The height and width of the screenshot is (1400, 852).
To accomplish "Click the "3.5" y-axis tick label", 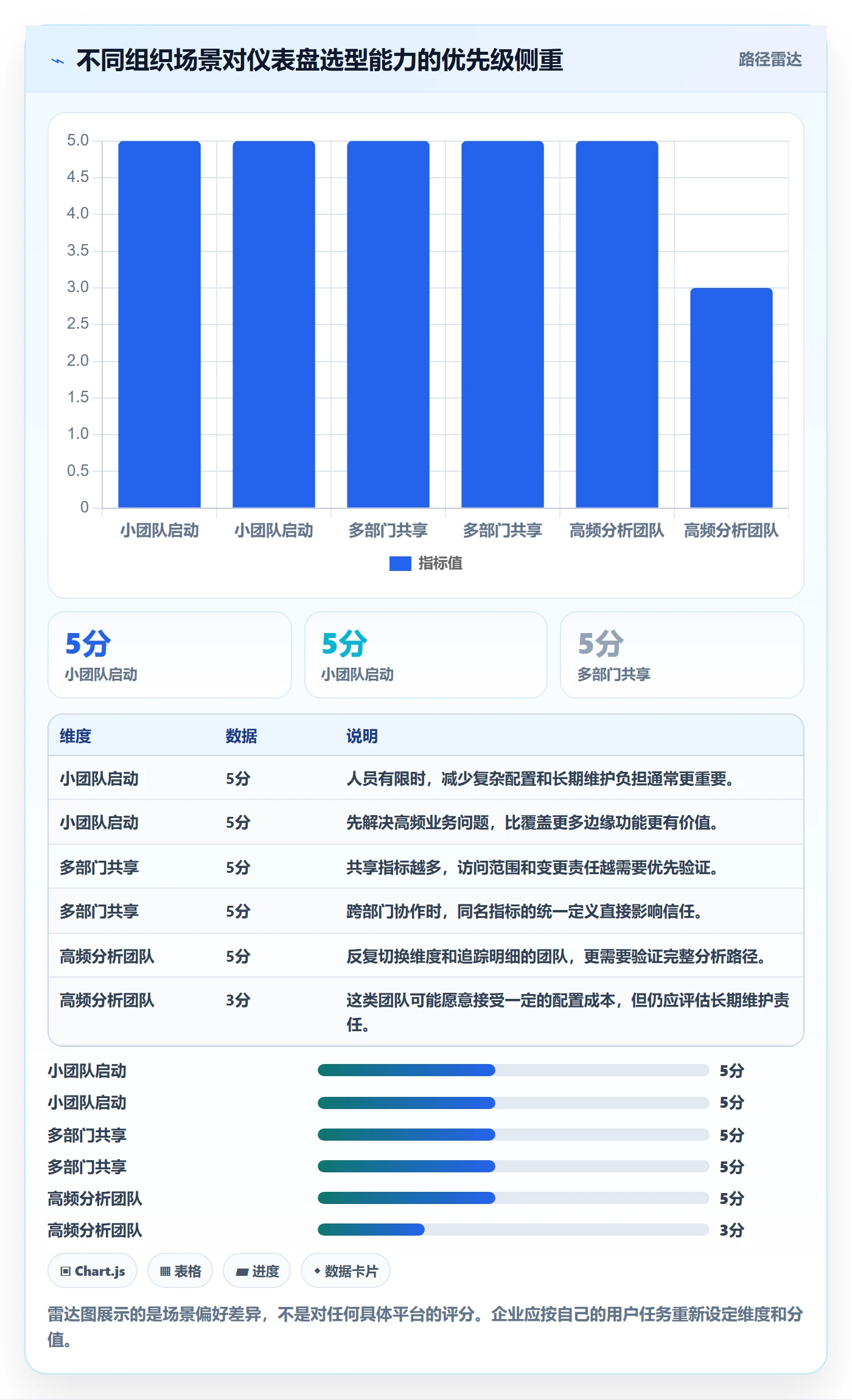I will click(x=78, y=250).
